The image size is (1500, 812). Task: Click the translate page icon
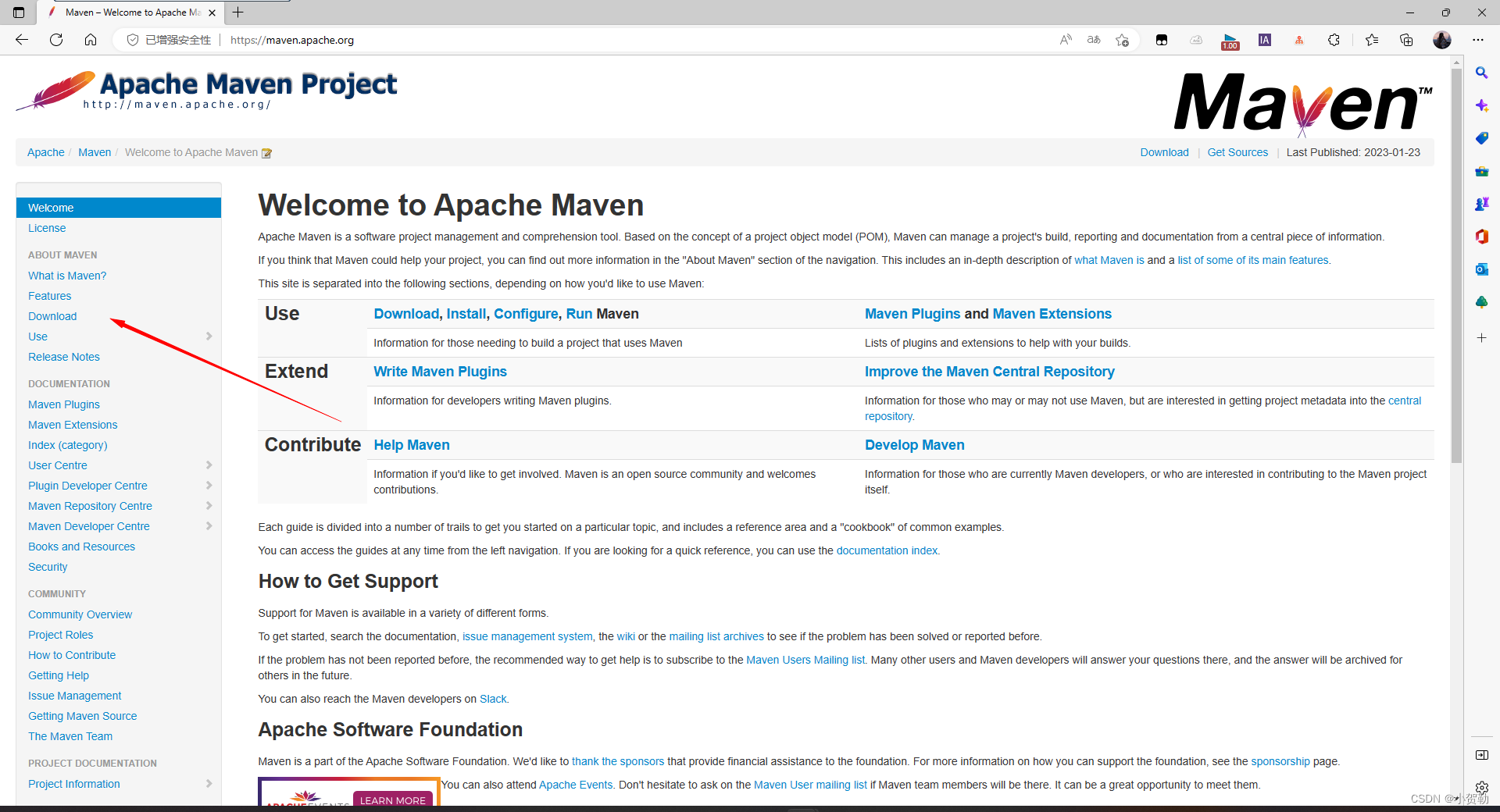pos(1094,40)
